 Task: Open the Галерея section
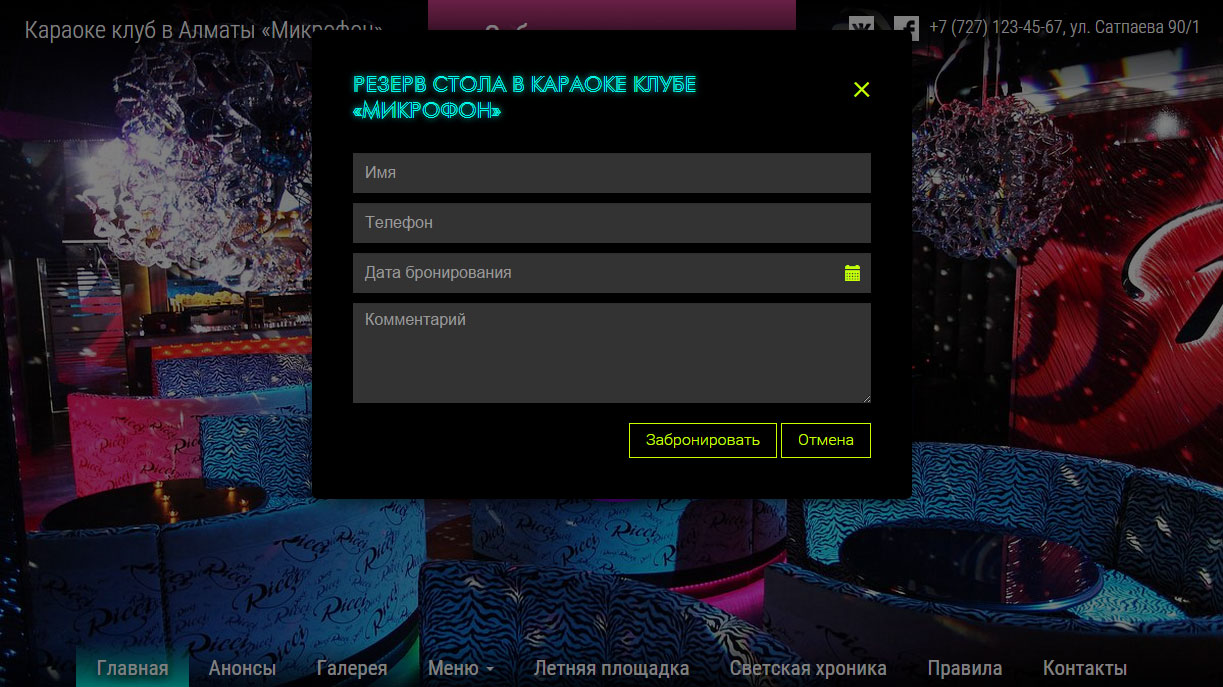(352, 668)
